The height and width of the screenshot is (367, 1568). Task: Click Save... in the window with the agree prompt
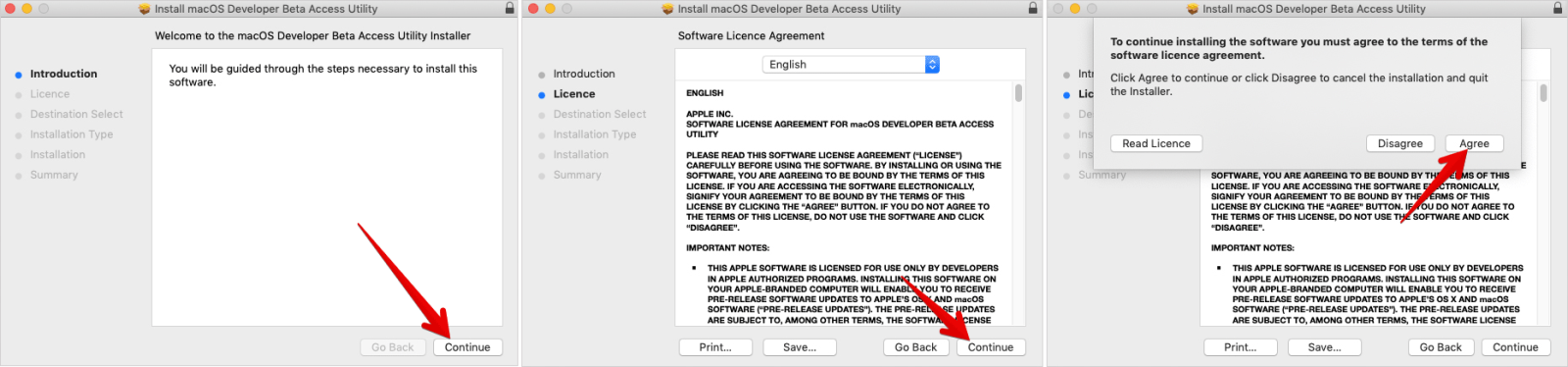(x=1325, y=347)
